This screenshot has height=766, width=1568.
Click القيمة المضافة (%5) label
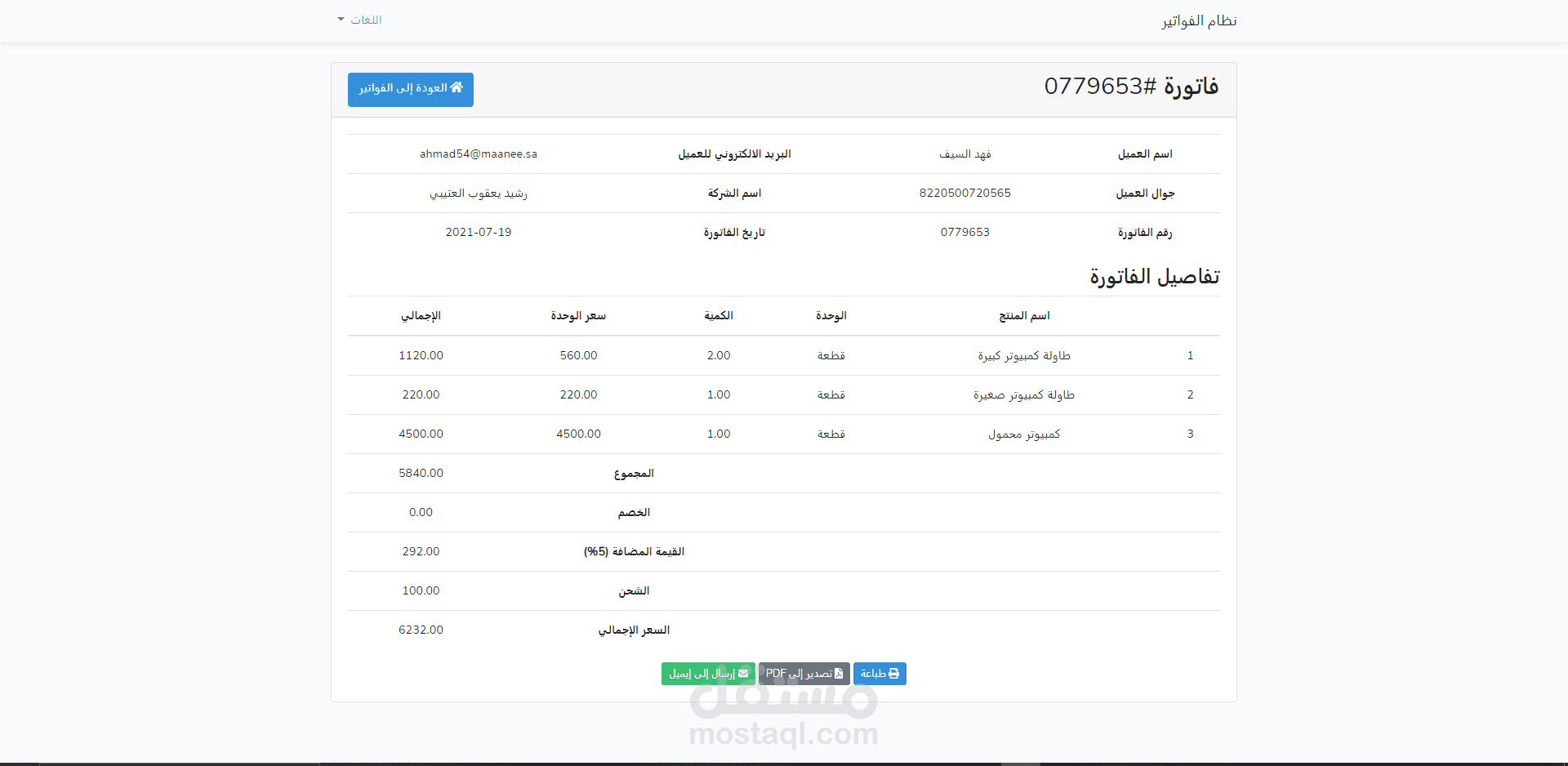click(x=634, y=552)
